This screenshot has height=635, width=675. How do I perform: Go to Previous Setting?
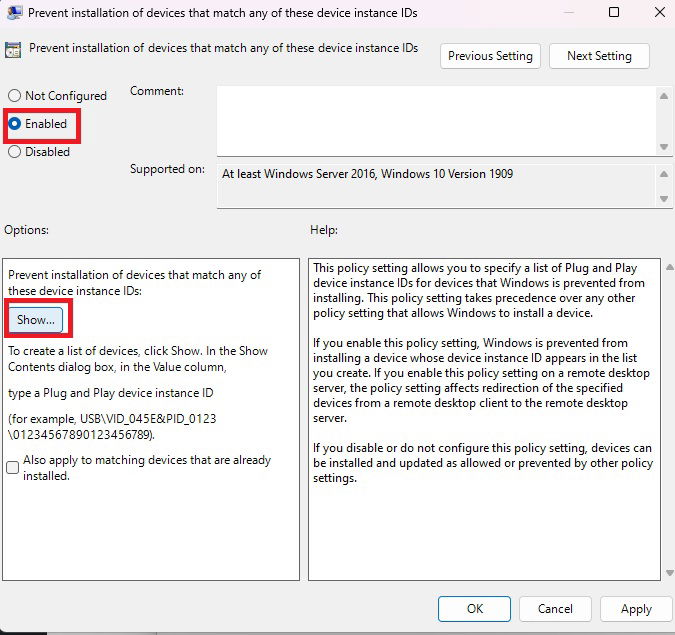point(490,56)
